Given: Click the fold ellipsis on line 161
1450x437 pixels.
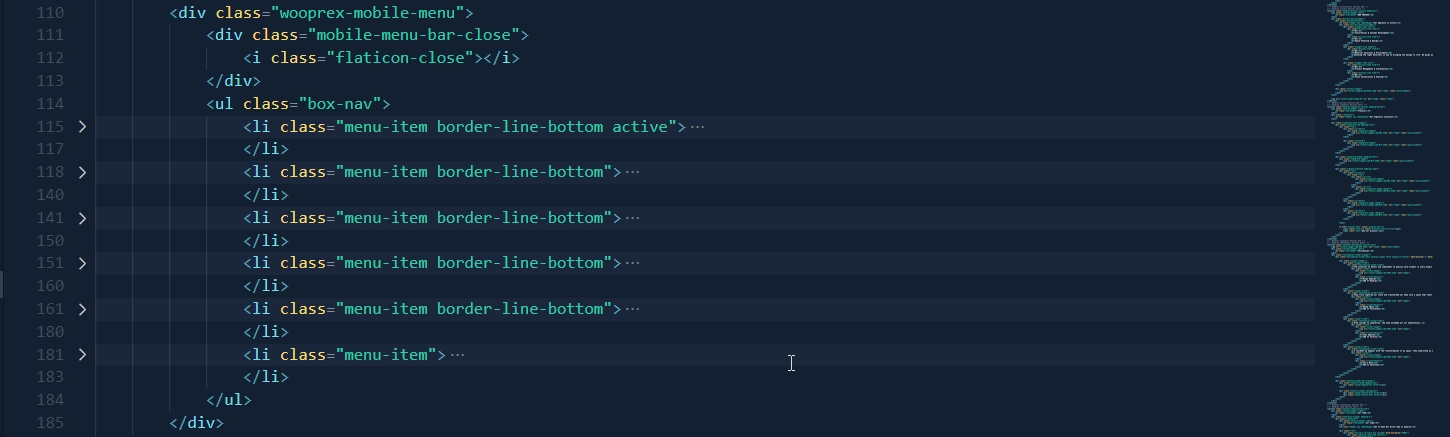Looking at the screenshot, I should (632, 309).
